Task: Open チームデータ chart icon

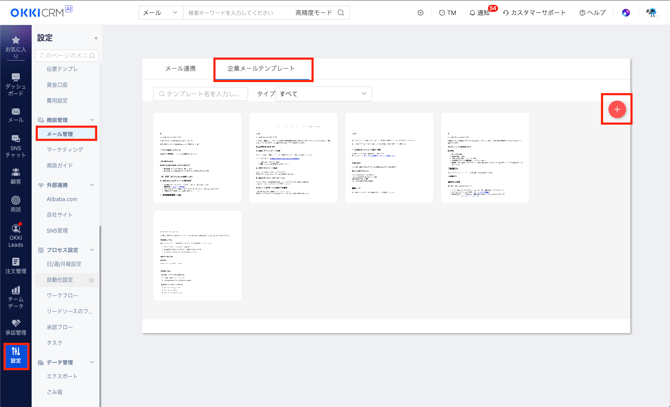Action: (x=15, y=296)
